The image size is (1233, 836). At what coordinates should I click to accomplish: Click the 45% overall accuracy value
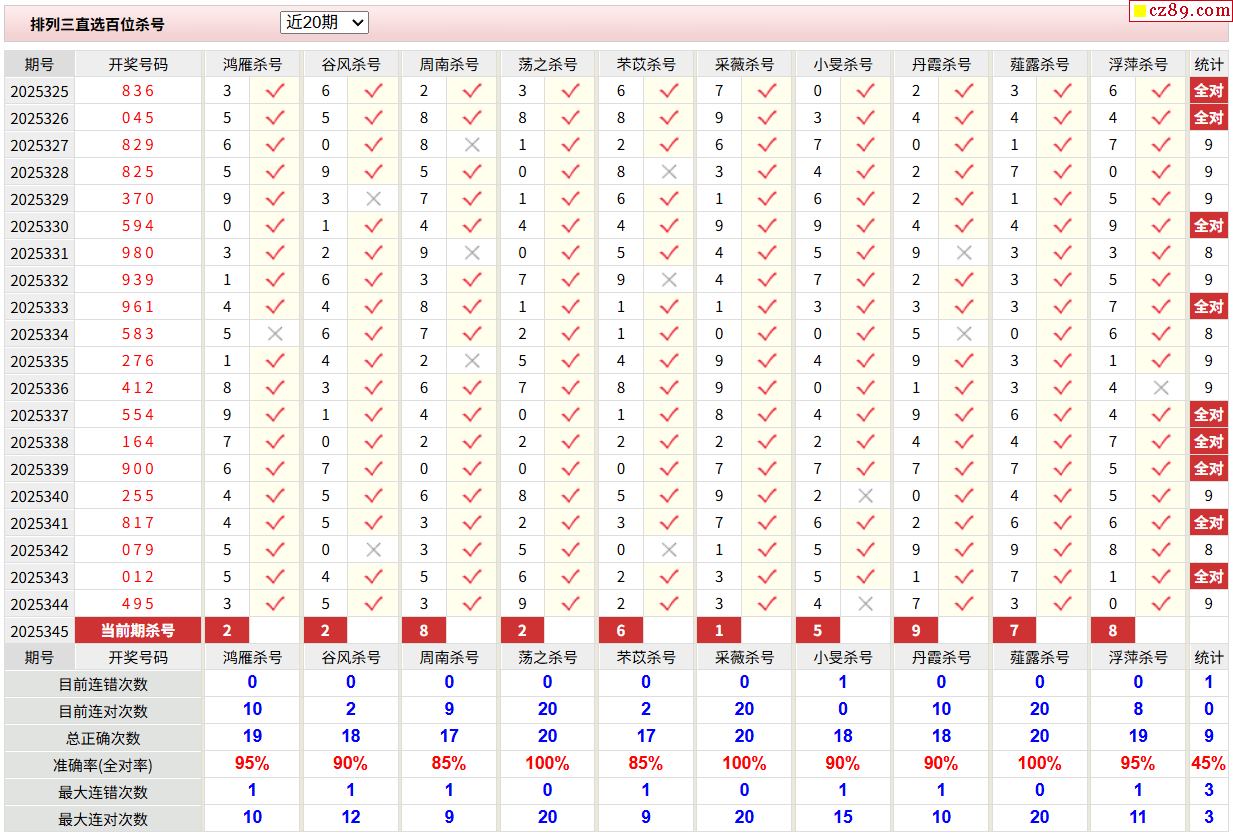tap(1209, 764)
